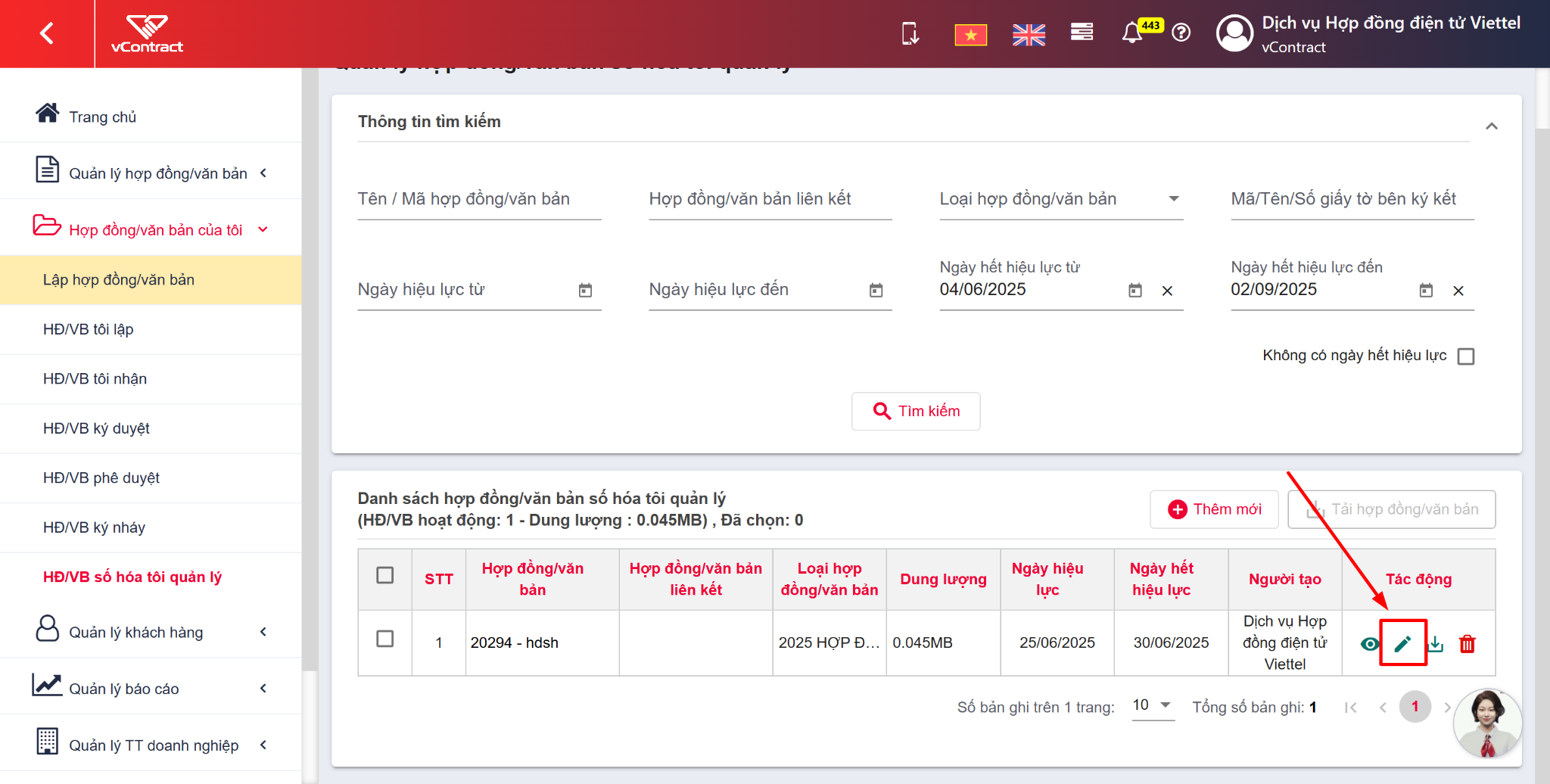The width and height of the screenshot is (1550, 784).
Task: Click the 2025 HỢP Đ… type cell
Action: pyautogui.click(x=829, y=642)
